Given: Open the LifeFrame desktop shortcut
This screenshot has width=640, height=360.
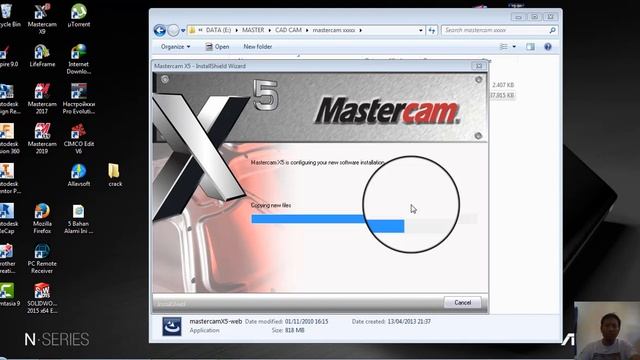Looking at the screenshot, I should point(42,56).
